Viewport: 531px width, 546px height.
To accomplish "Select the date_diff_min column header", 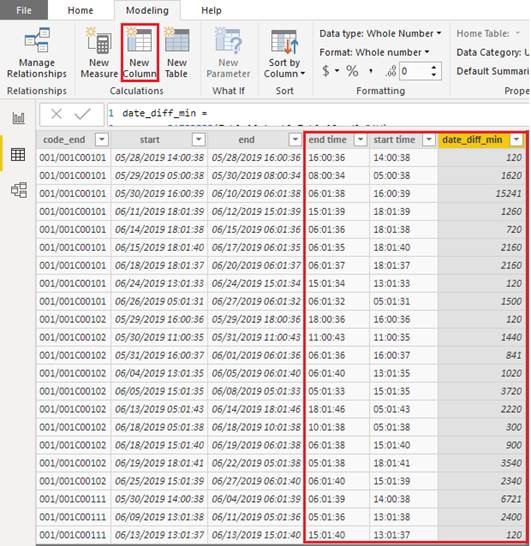I will [x=472, y=140].
